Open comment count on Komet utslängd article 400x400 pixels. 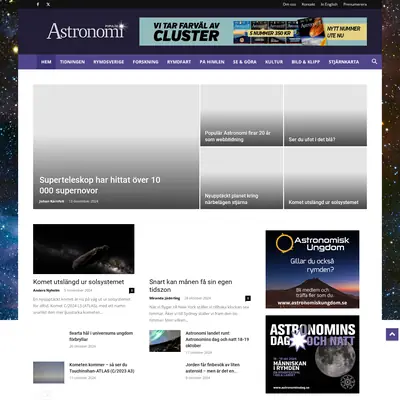(x=132, y=290)
